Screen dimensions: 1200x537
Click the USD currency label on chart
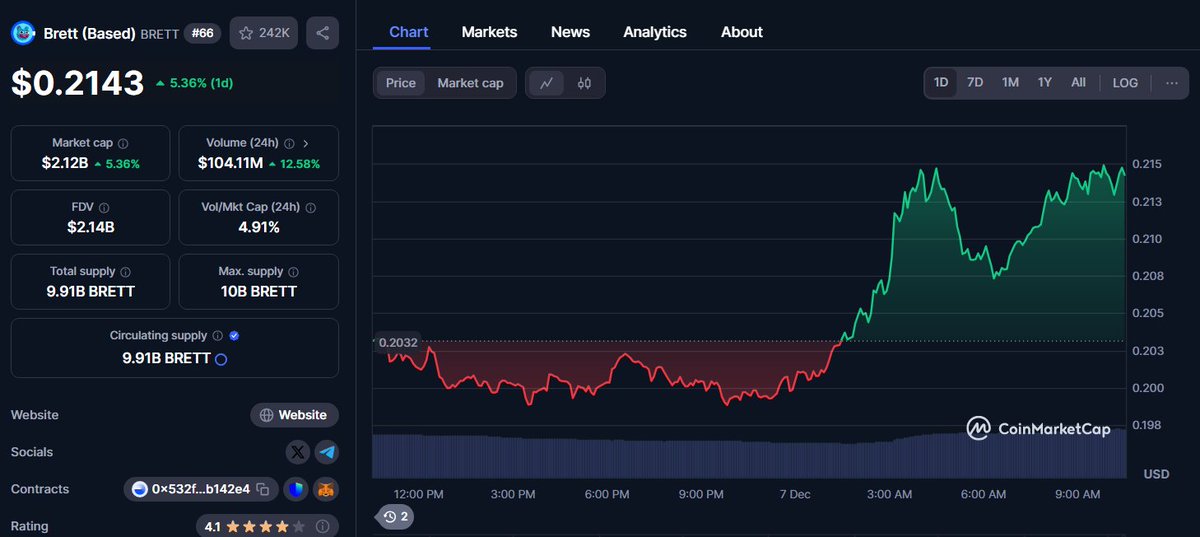tap(1156, 473)
